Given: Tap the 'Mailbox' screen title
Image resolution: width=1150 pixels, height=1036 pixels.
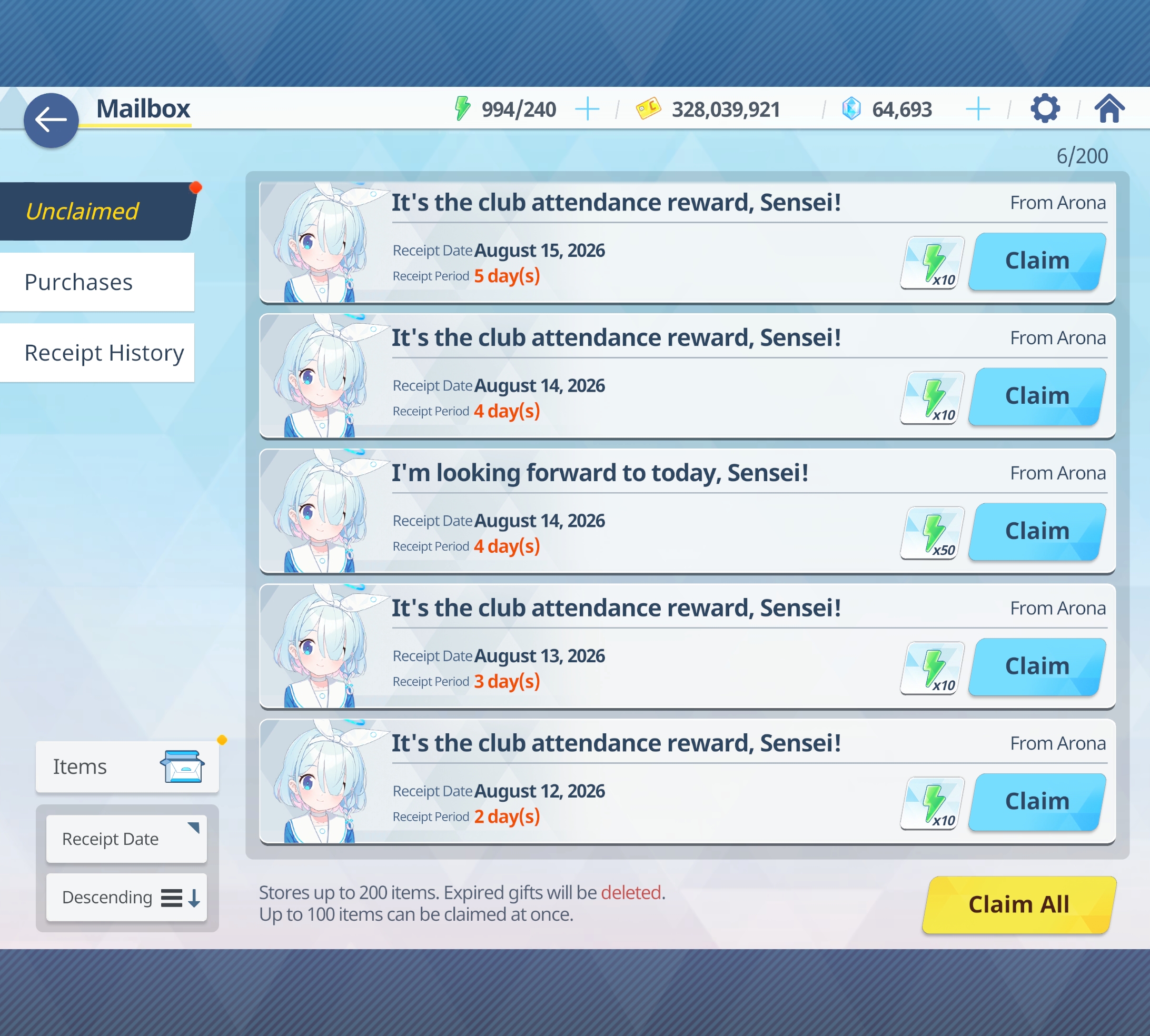Looking at the screenshot, I should click(143, 109).
